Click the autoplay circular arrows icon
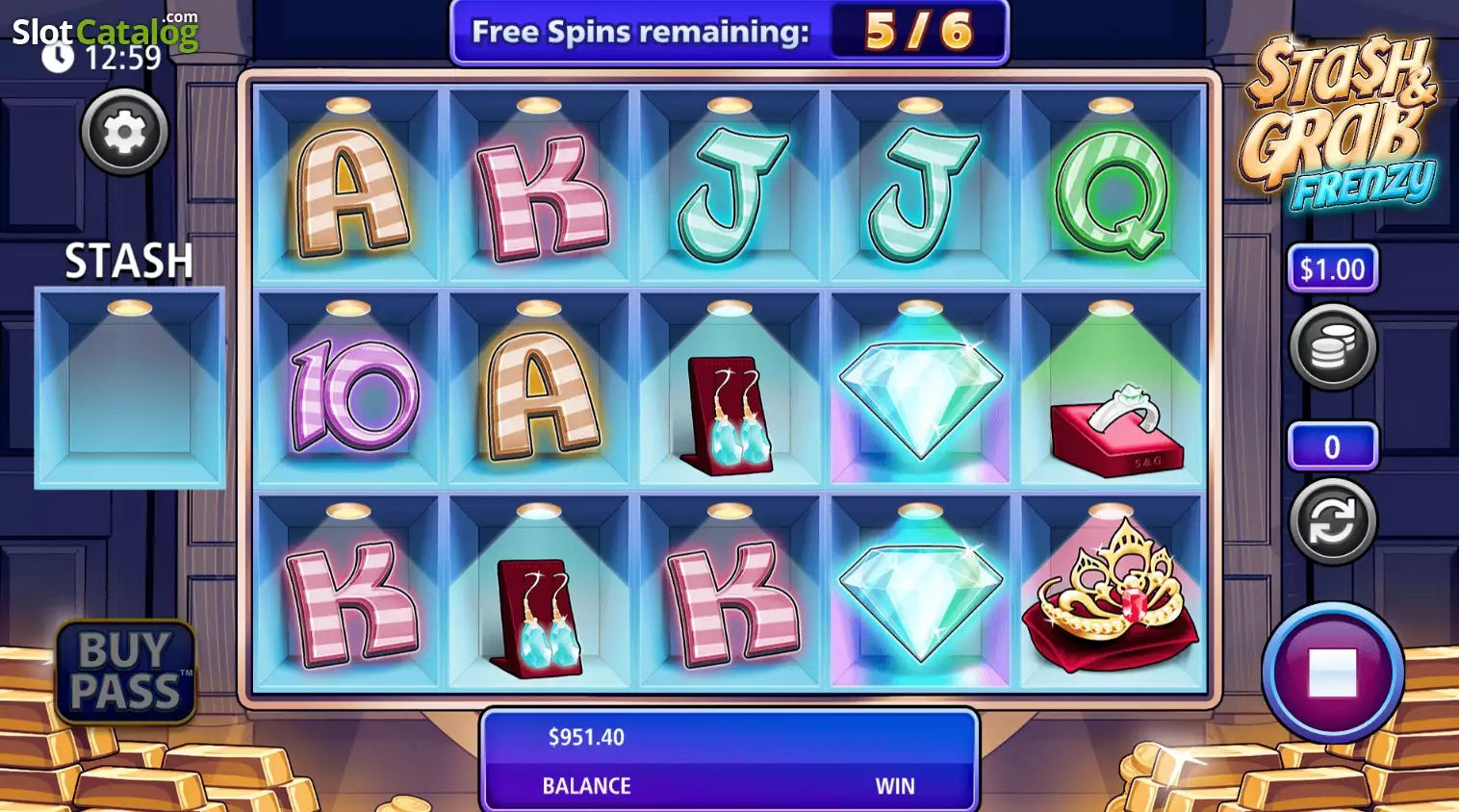The height and width of the screenshot is (812, 1459). tap(1333, 521)
